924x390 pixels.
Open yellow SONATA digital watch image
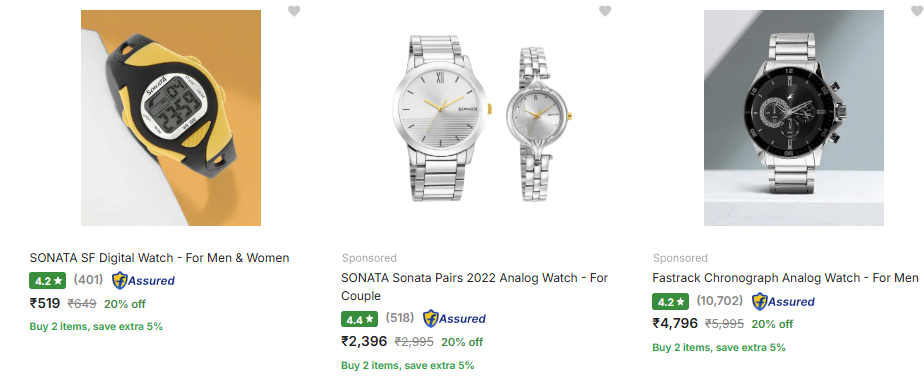pos(171,118)
